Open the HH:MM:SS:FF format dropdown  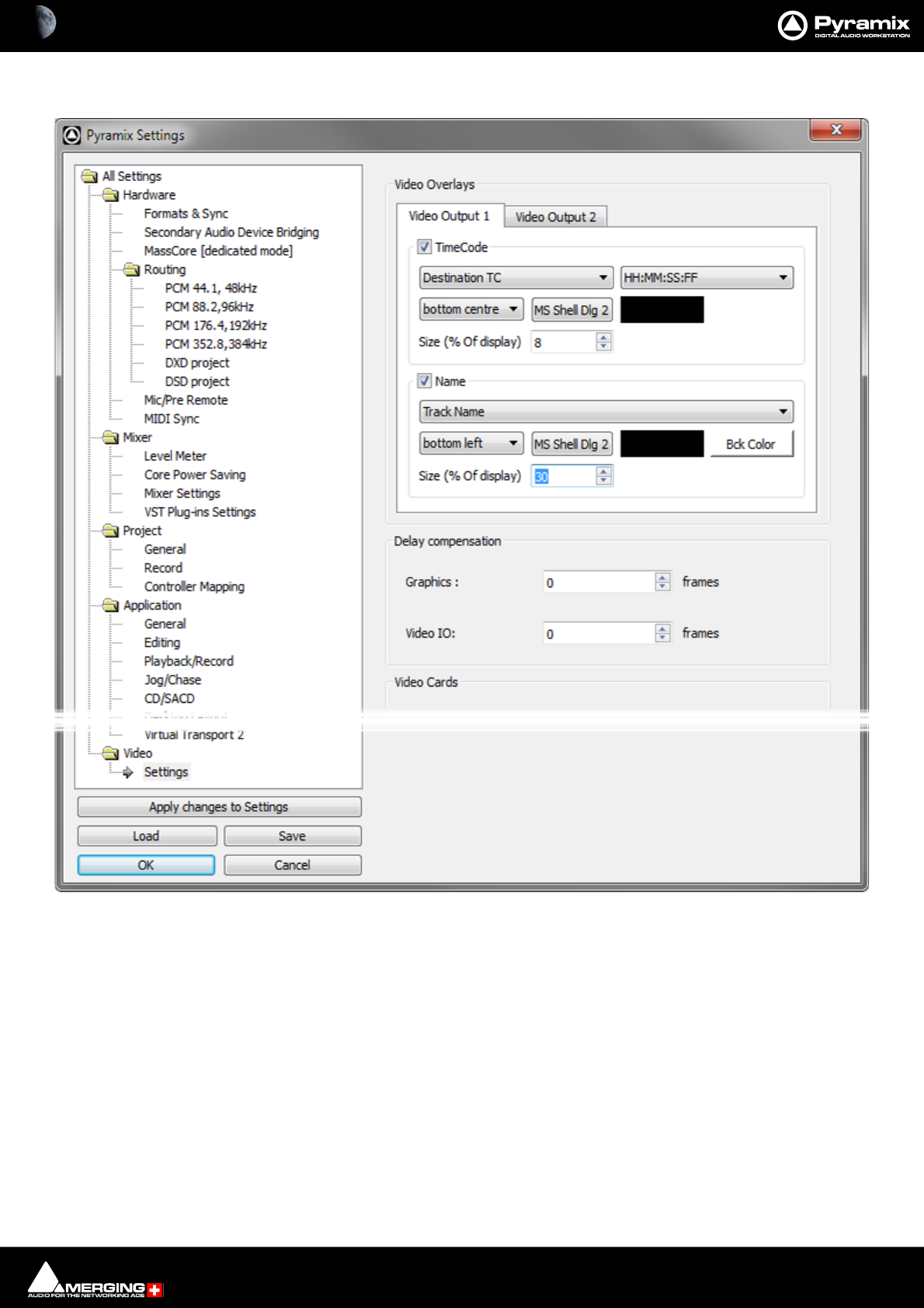click(x=707, y=277)
